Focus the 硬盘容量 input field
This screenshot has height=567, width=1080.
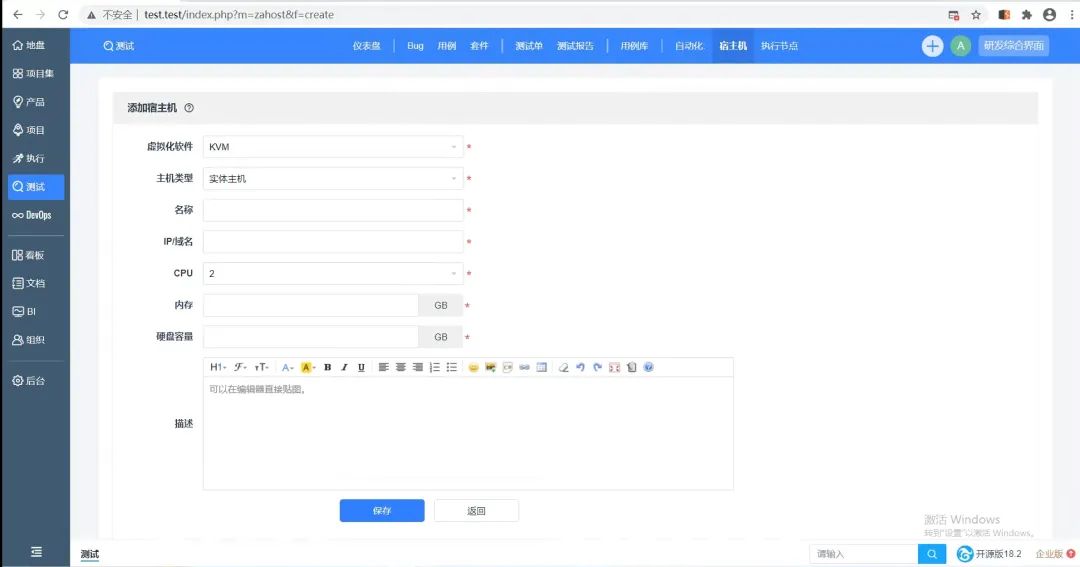[x=311, y=337]
